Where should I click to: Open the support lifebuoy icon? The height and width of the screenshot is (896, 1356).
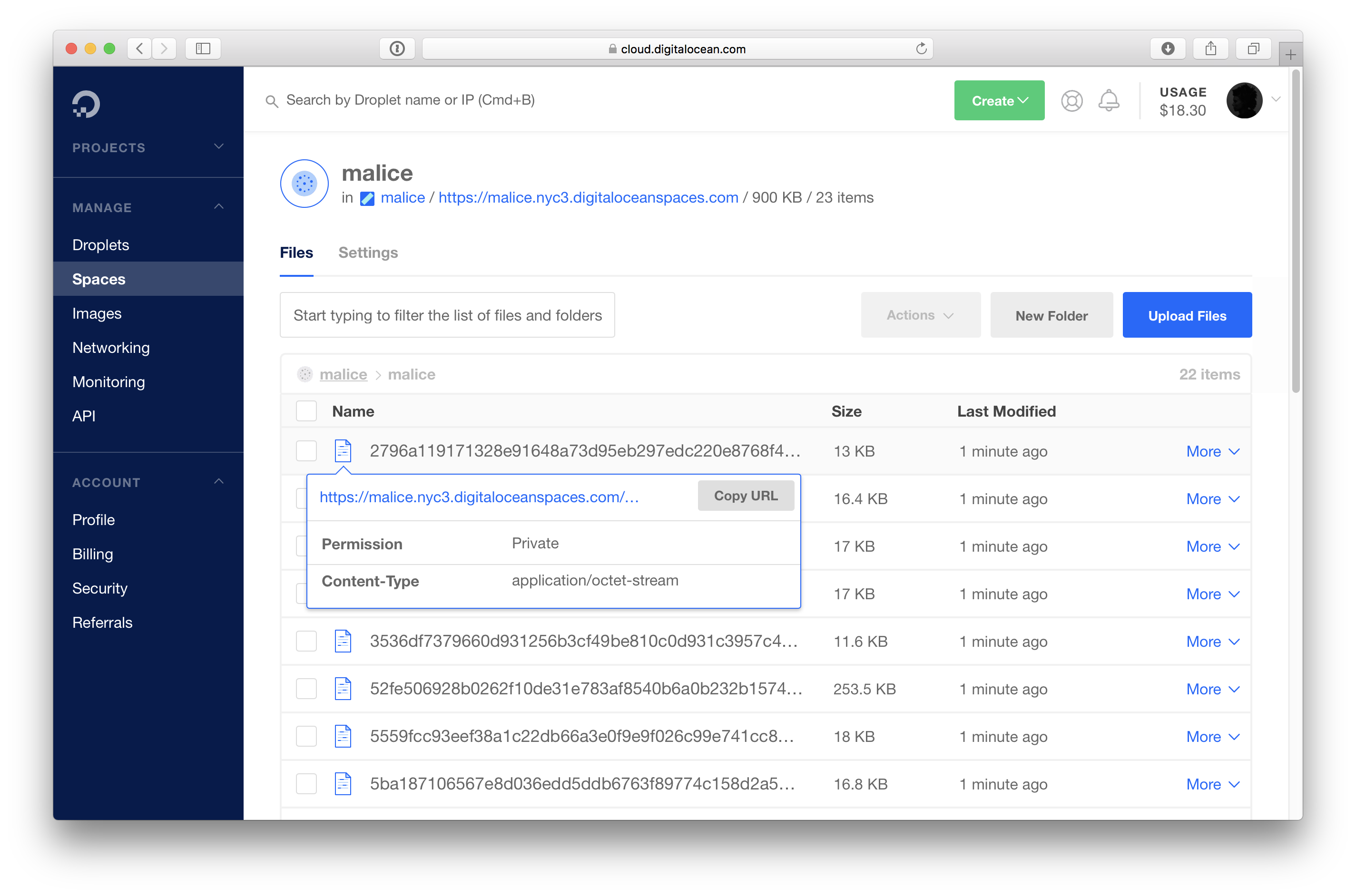click(x=1071, y=100)
